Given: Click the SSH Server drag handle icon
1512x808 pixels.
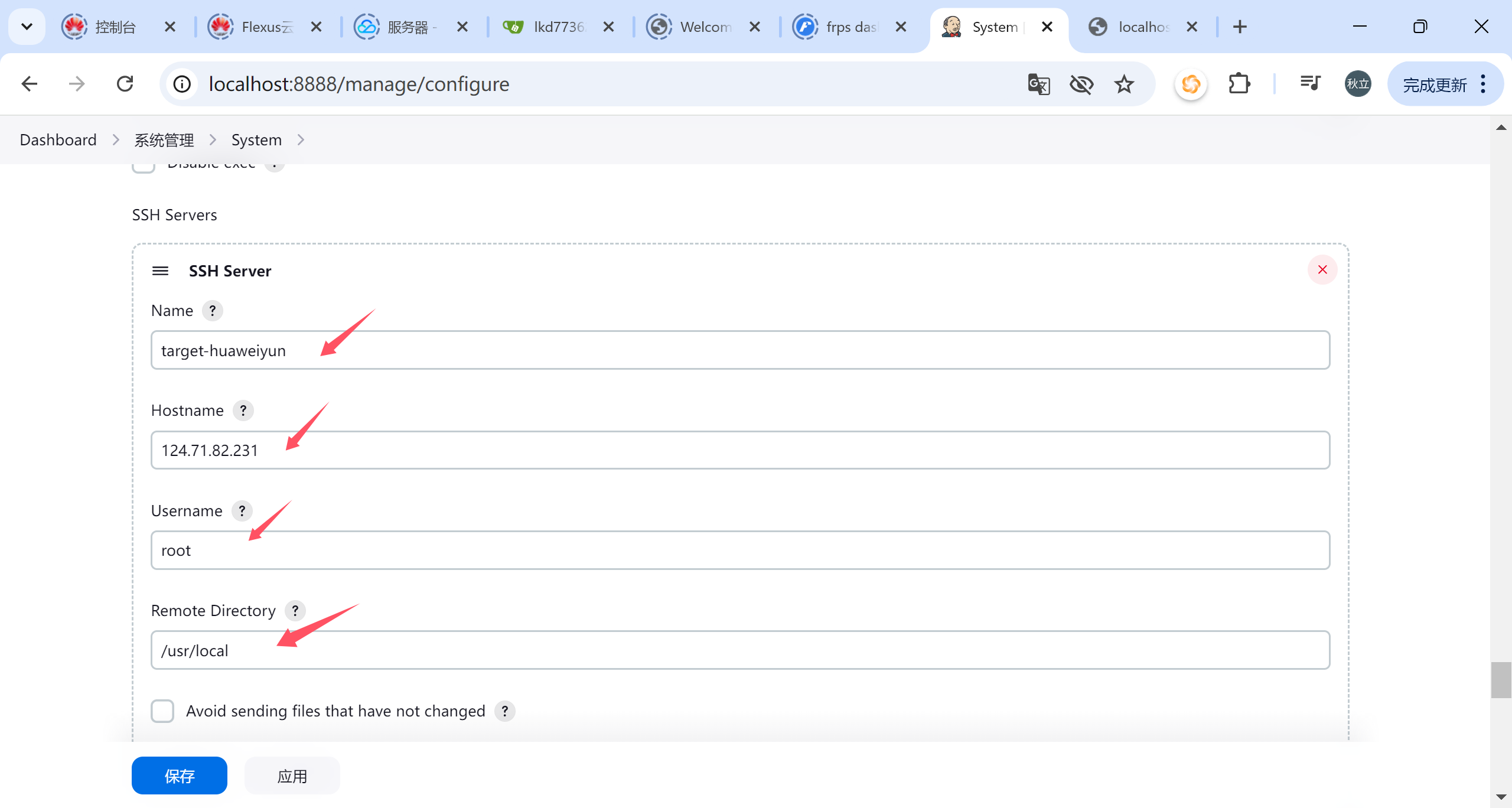Looking at the screenshot, I should click(x=160, y=271).
